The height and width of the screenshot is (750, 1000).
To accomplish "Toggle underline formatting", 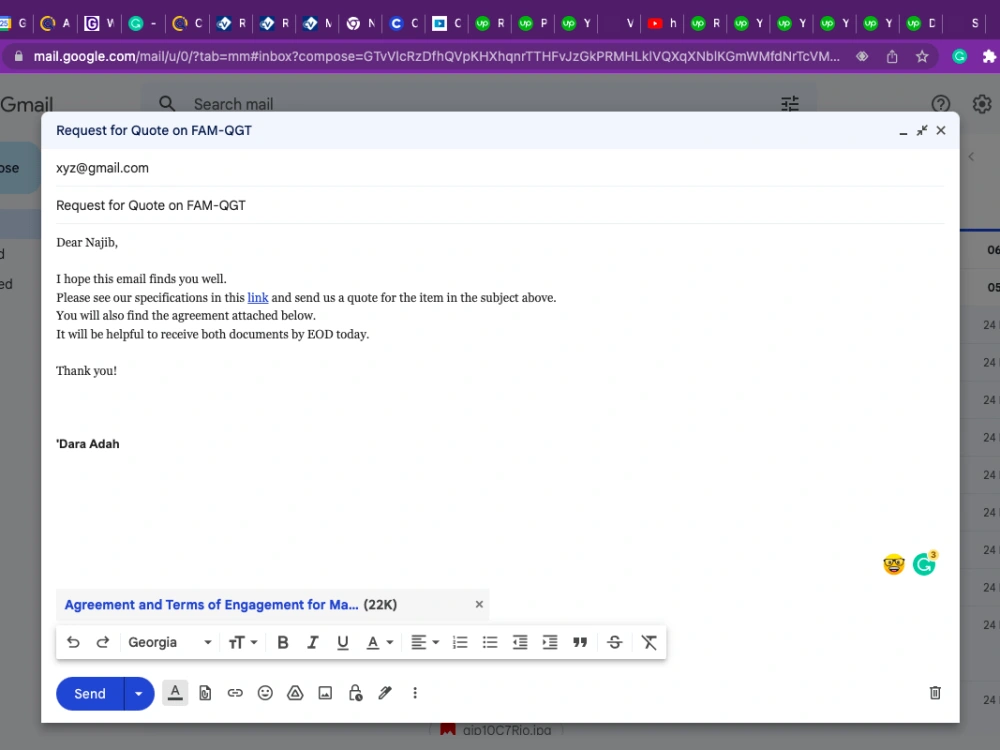I will tap(342, 642).
